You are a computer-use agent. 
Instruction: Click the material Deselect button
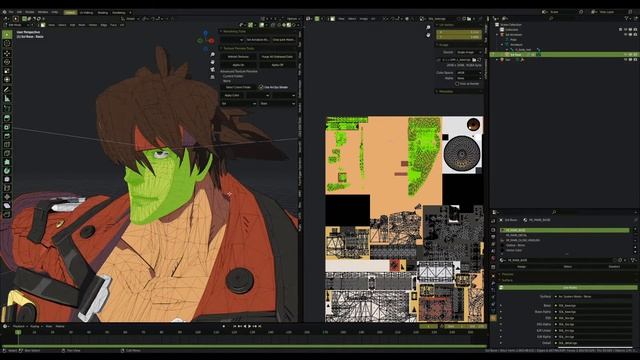click(614, 267)
